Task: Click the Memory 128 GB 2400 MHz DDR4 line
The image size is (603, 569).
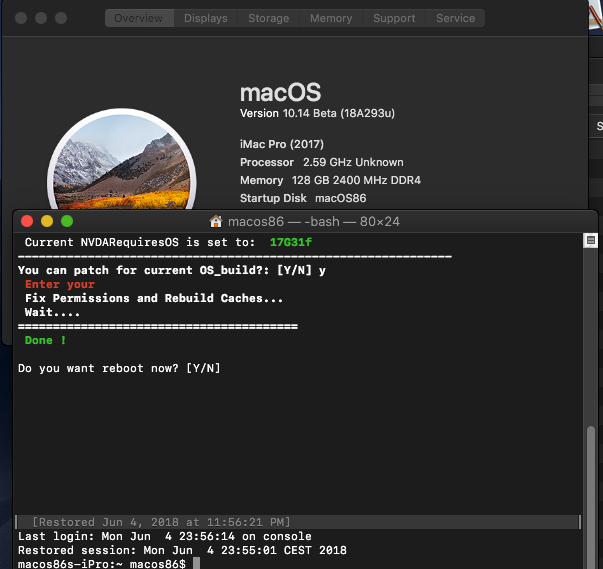Action: (330, 180)
